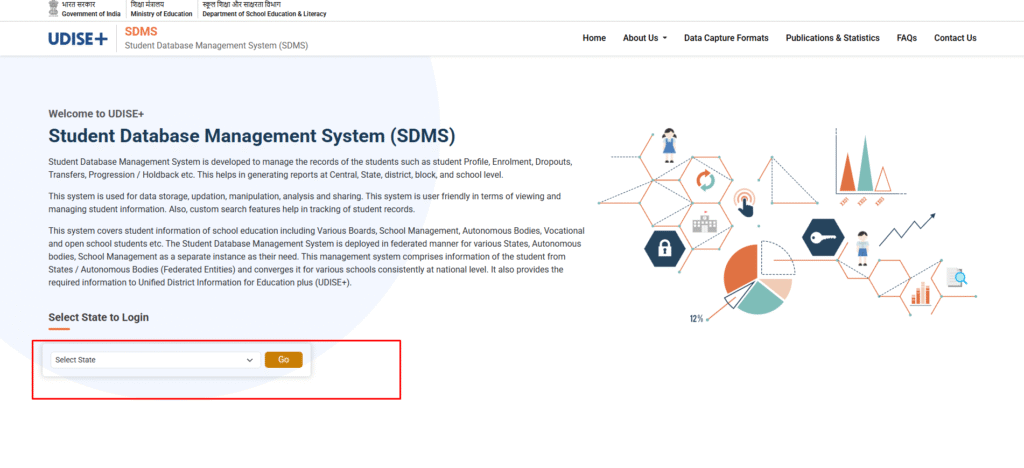Open the Select State dropdown
The height and width of the screenshot is (468, 1024).
(155, 360)
